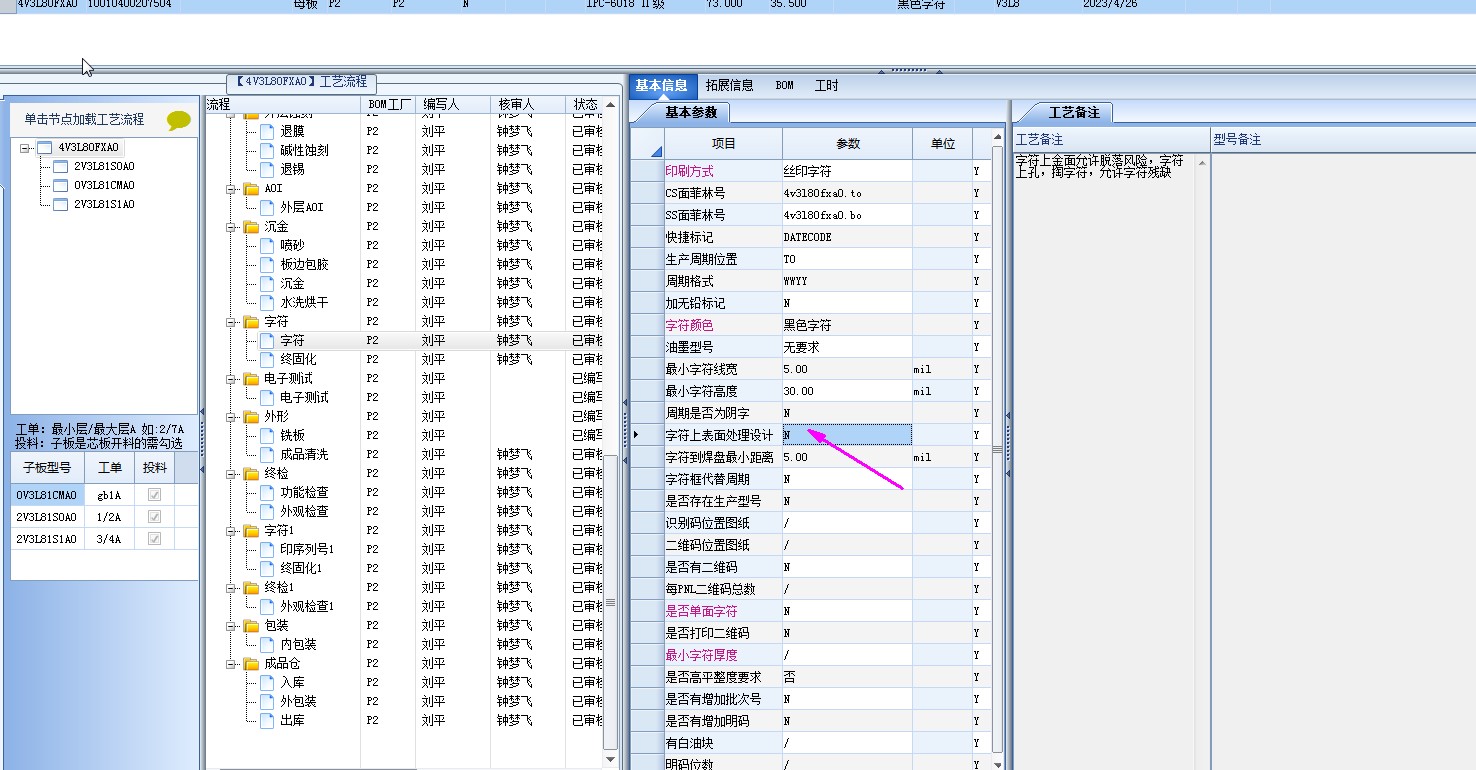
Task: Click the document icon of 功能检查 step
Action: click(267, 492)
